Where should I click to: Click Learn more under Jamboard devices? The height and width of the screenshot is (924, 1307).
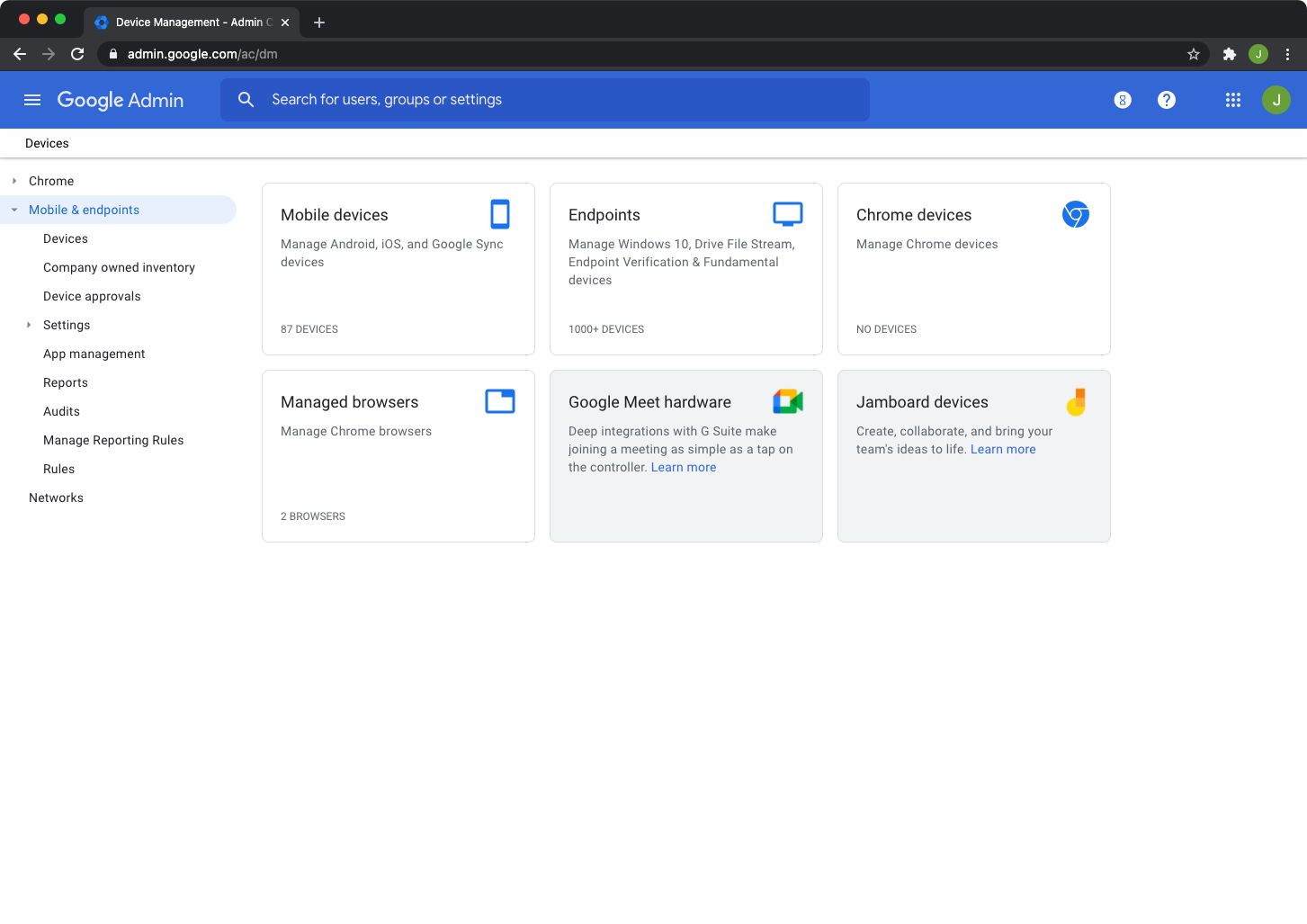tap(1003, 449)
